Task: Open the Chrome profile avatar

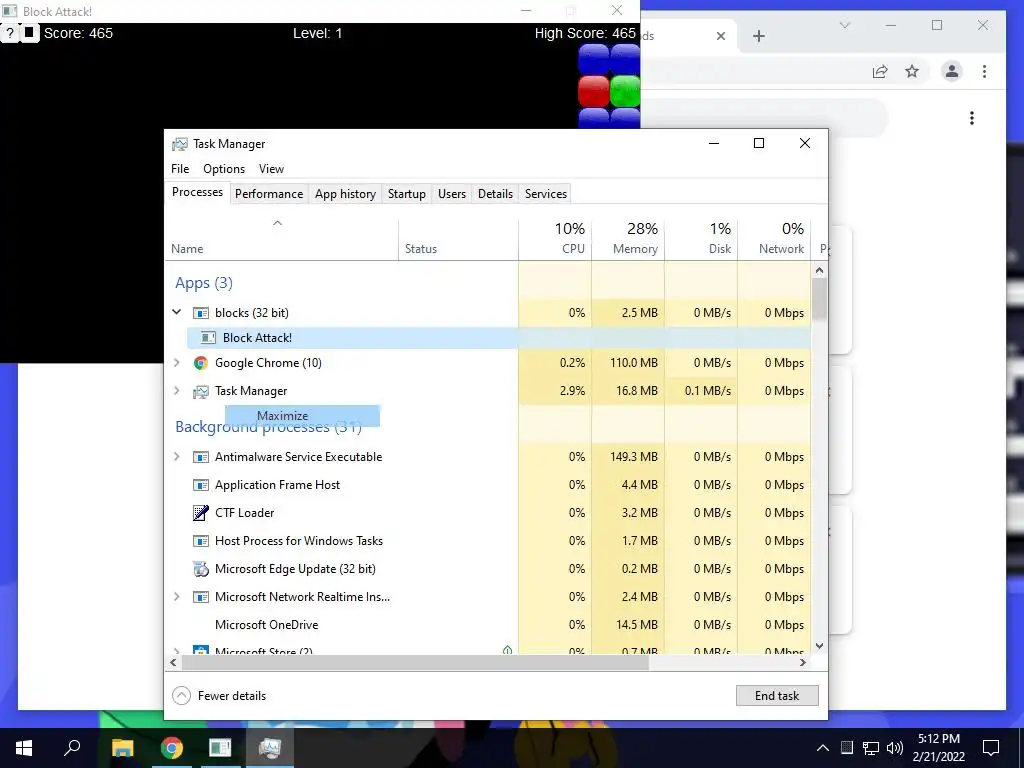Action: coord(952,71)
